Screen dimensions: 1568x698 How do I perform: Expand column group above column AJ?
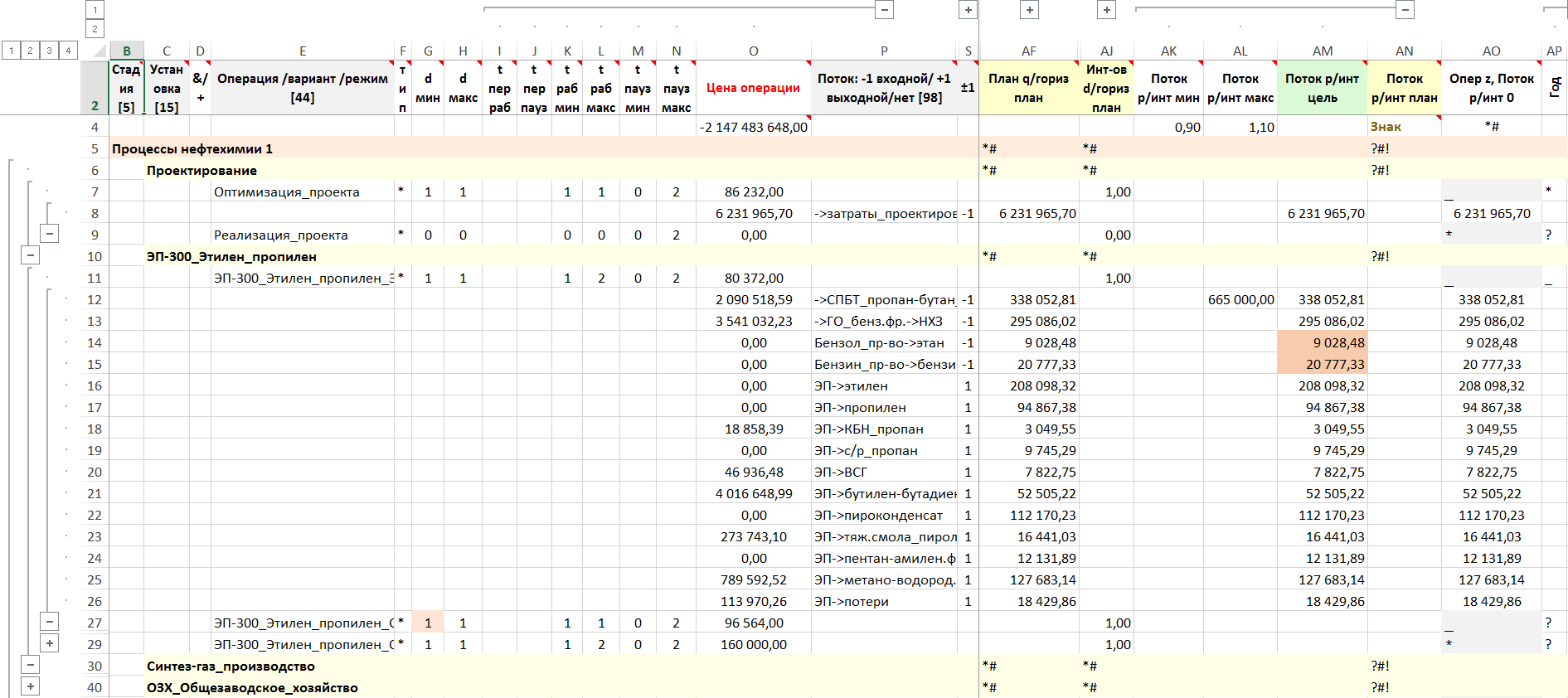(1107, 10)
